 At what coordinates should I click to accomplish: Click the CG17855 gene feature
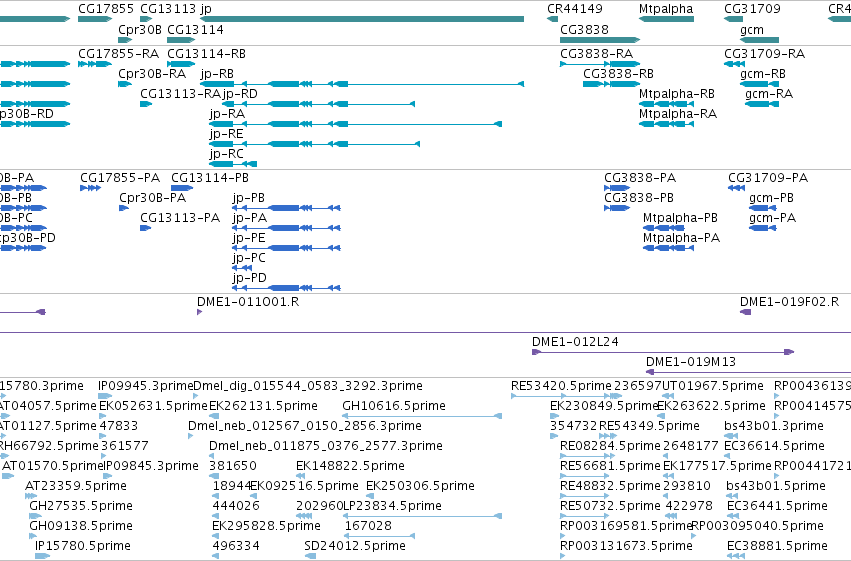[95, 19]
